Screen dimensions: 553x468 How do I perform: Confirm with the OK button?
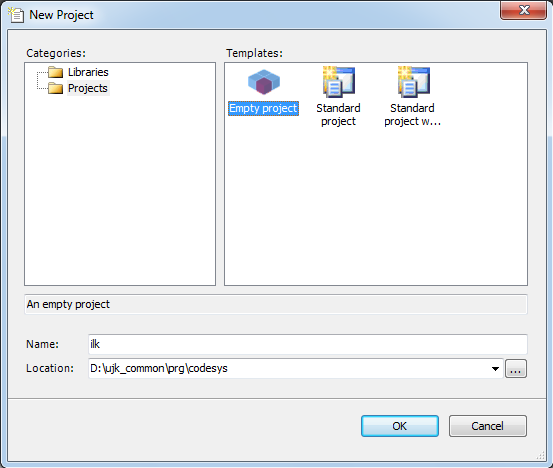(400, 426)
